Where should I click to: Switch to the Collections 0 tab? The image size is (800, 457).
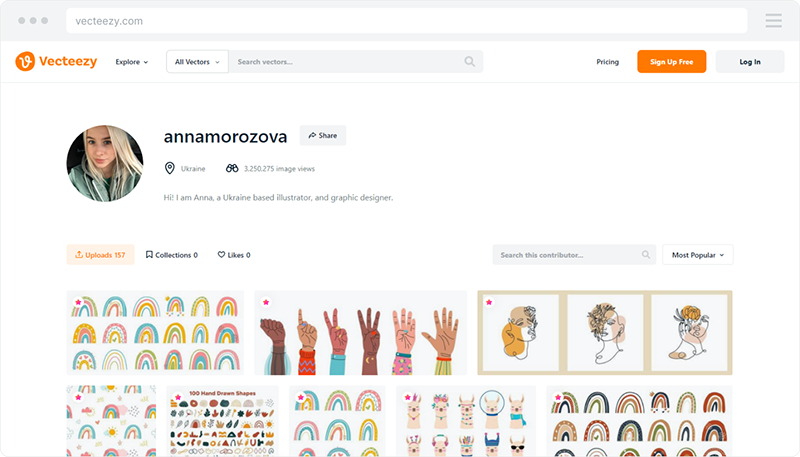[x=171, y=255]
